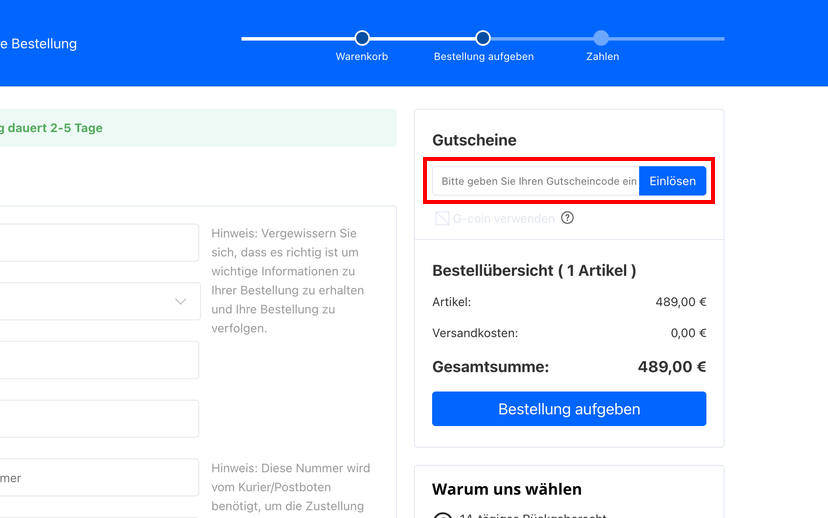Select the Bestellung aufgeben progress step
Image resolution: width=828 pixels, height=518 pixels.
pyautogui.click(x=483, y=38)
